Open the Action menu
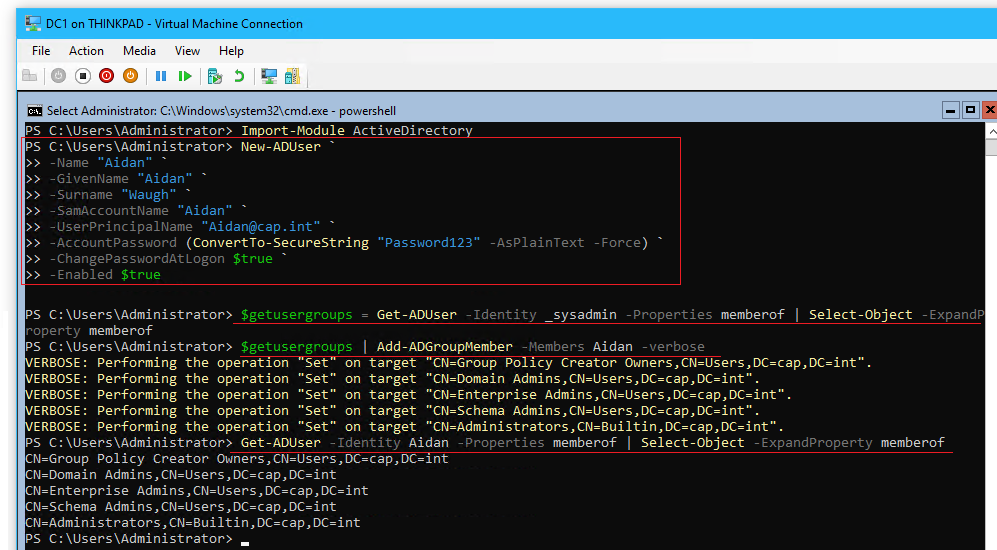The width and height of the screenshot is (997, 550). tap(86, 51)
